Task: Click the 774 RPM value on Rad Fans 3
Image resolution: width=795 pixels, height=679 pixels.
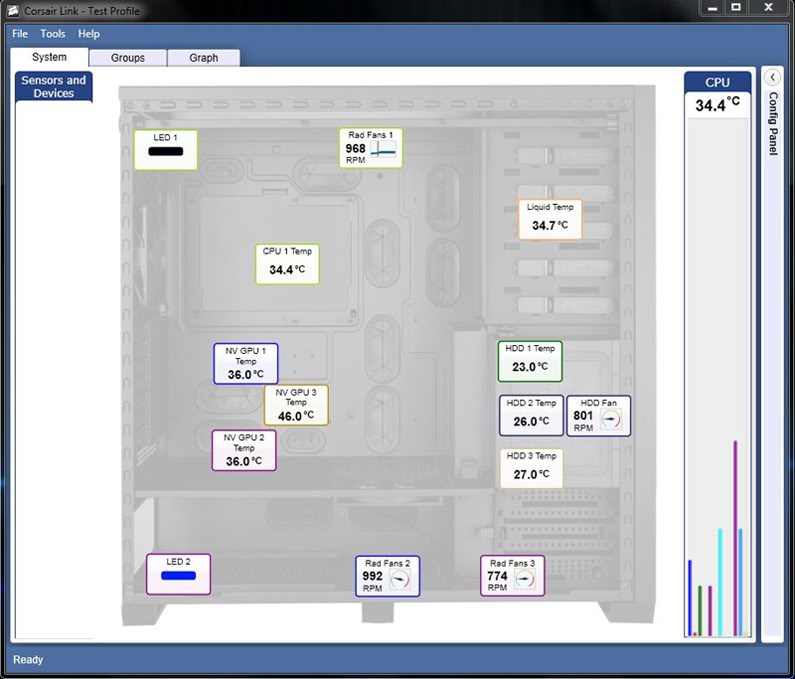Action: point(497,576)
